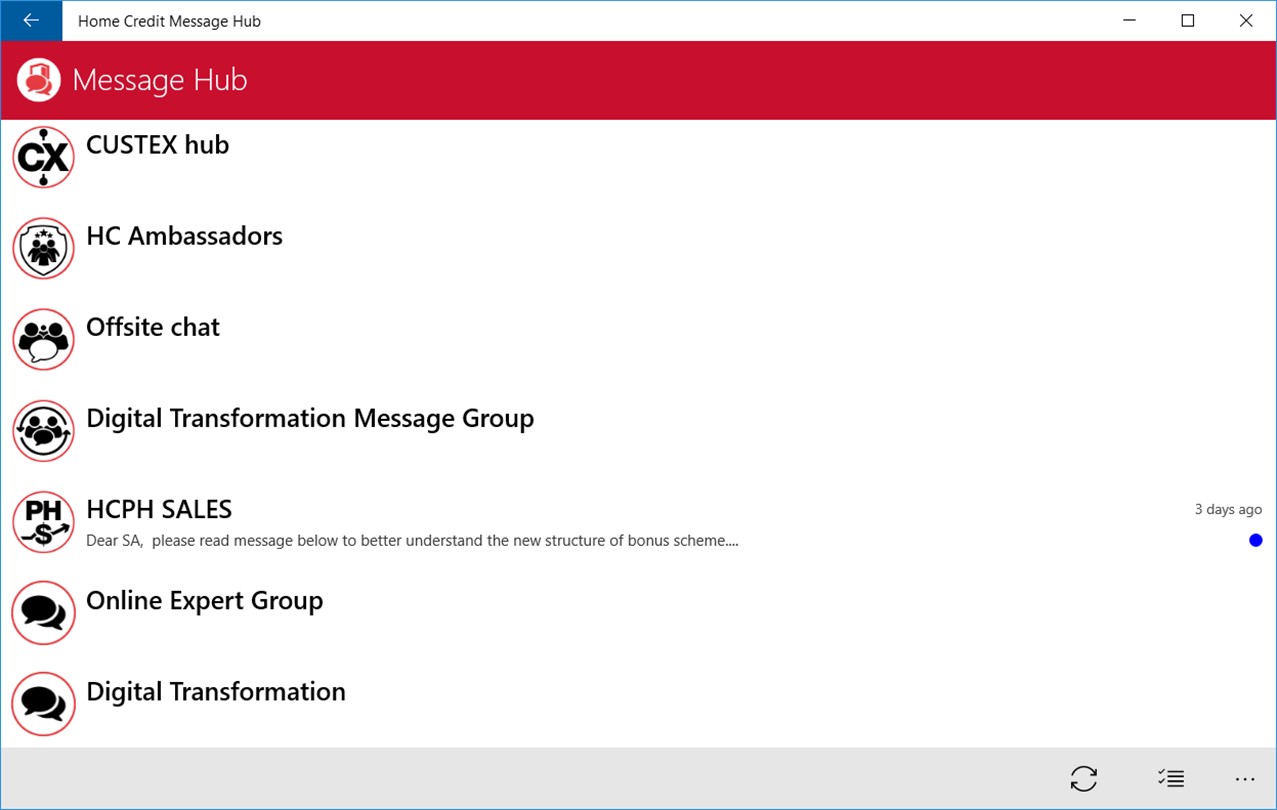Click the Message Hub logo icon
The image size is (1277, 810).
39,80
